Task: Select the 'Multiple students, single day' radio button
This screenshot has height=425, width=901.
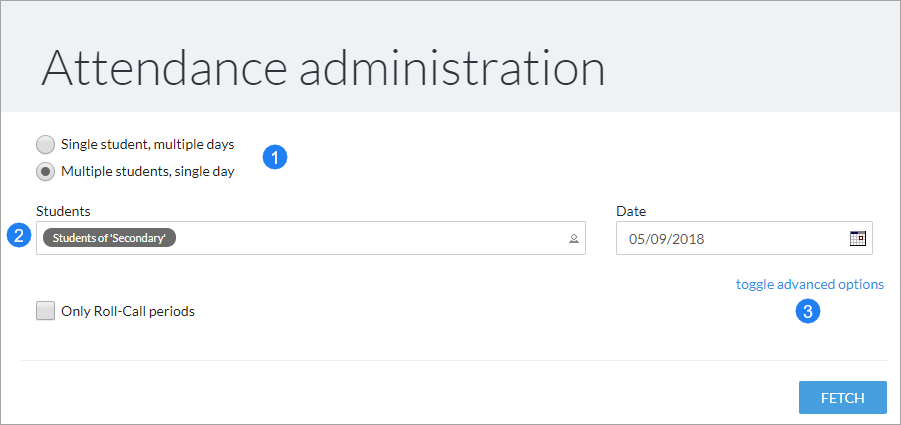Action: point(45,171)
